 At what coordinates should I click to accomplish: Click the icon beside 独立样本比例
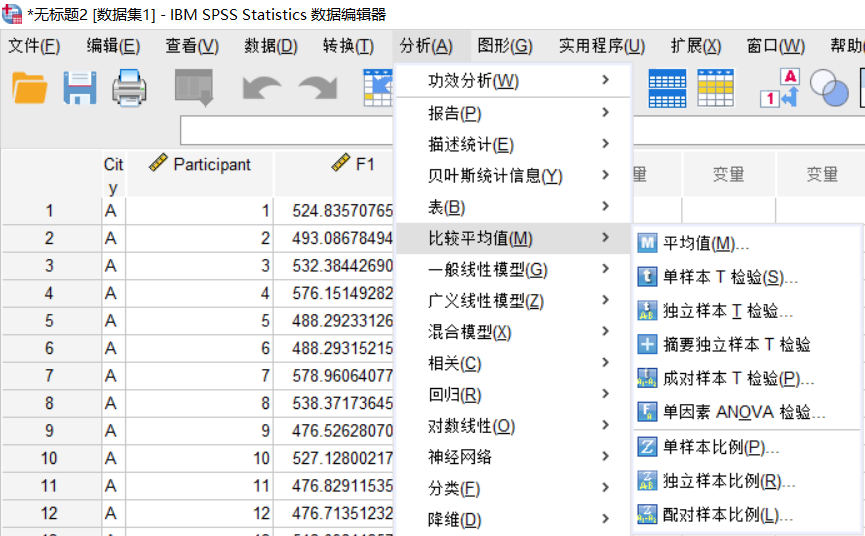(x=647, y=481)
